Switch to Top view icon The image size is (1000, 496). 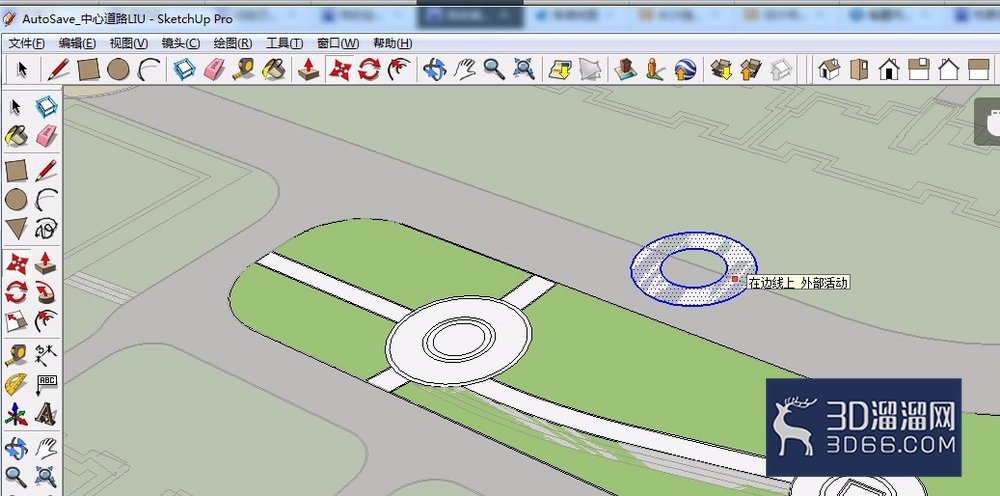859,69
